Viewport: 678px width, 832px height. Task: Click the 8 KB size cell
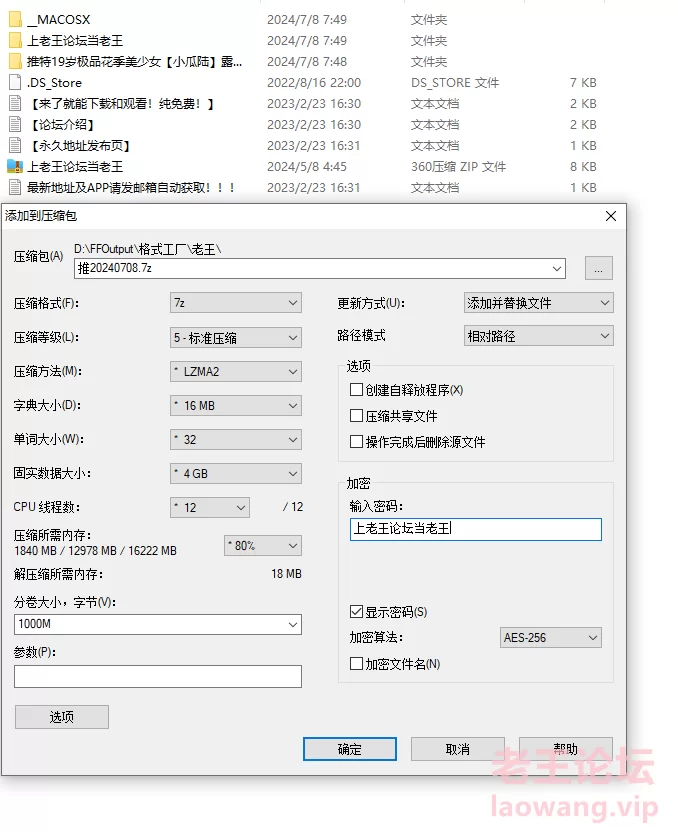[x=583, y=167]
